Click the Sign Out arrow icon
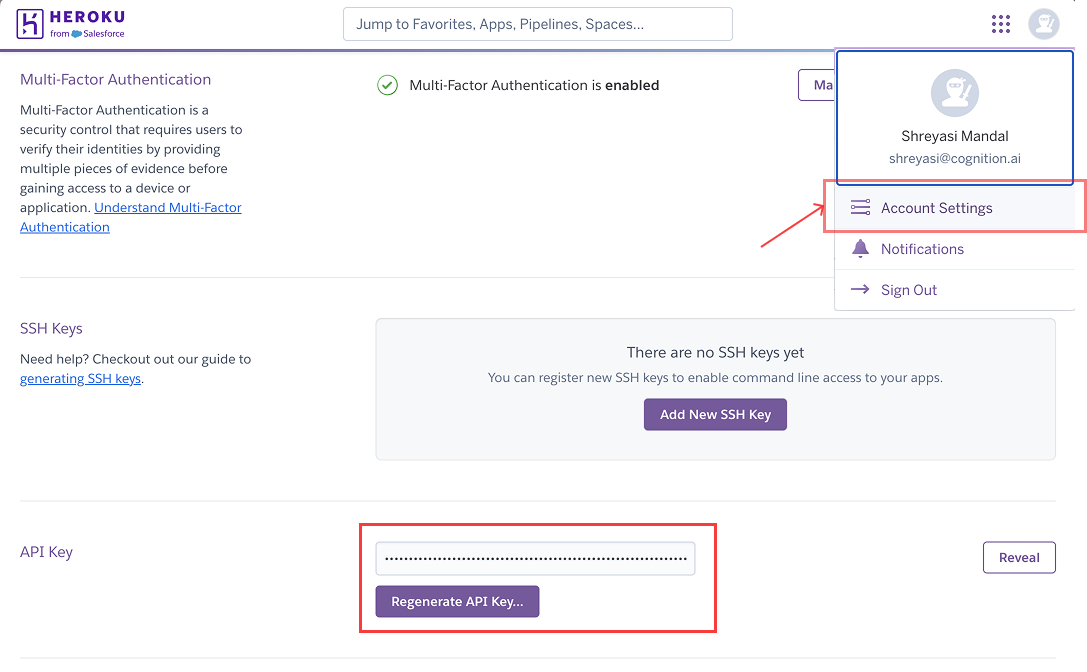This screenshot has height=672, width=1087. point(860,289)
